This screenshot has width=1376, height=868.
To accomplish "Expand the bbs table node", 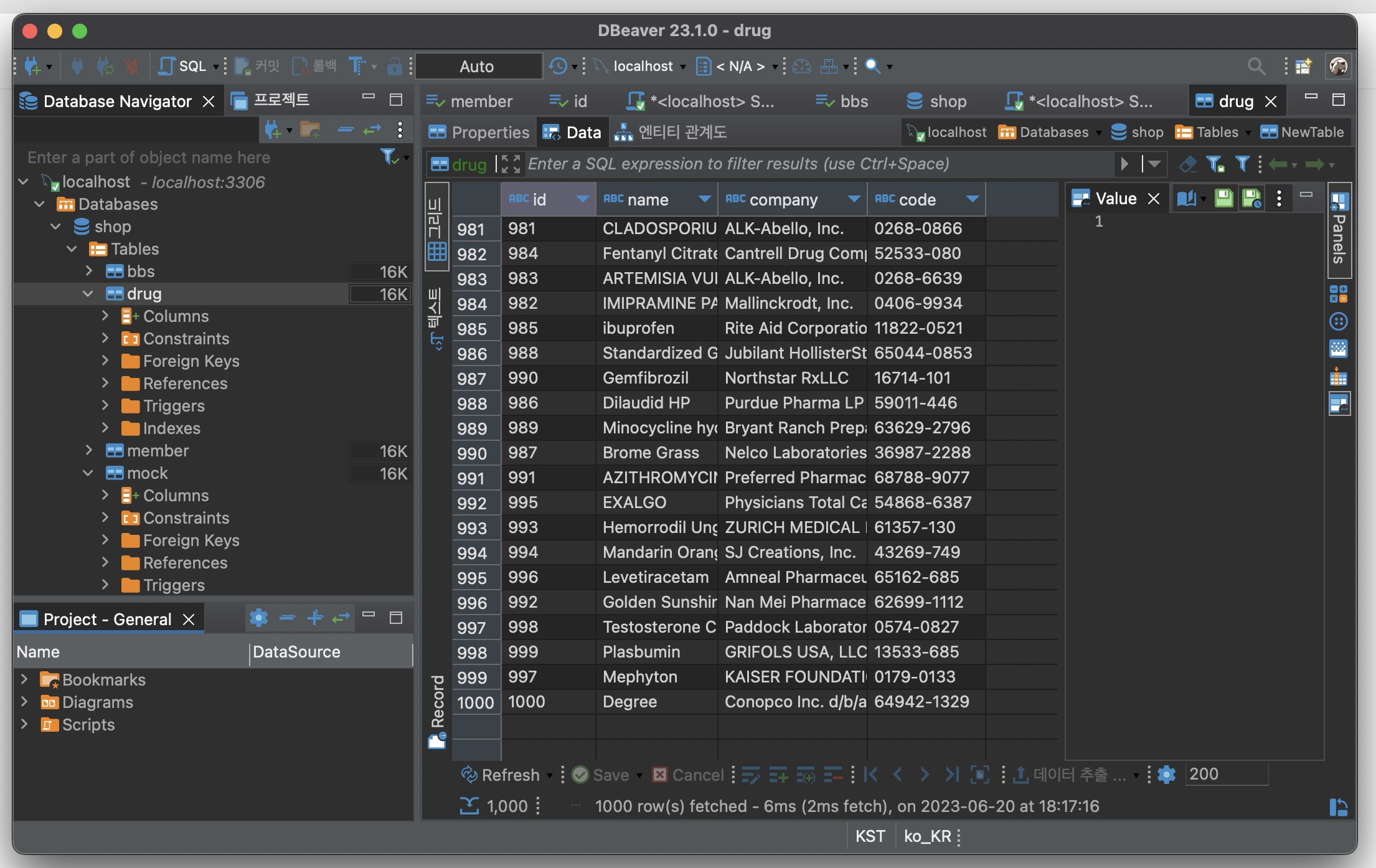I will [x=89, y=271].
